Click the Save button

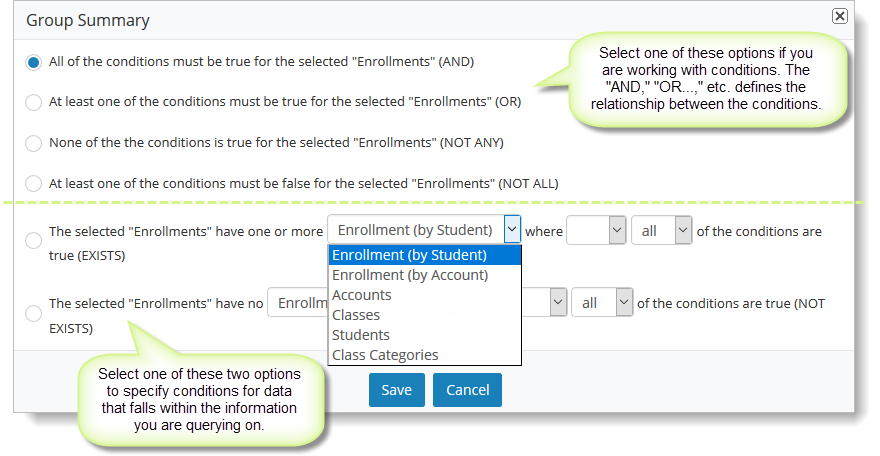[397, 390]
